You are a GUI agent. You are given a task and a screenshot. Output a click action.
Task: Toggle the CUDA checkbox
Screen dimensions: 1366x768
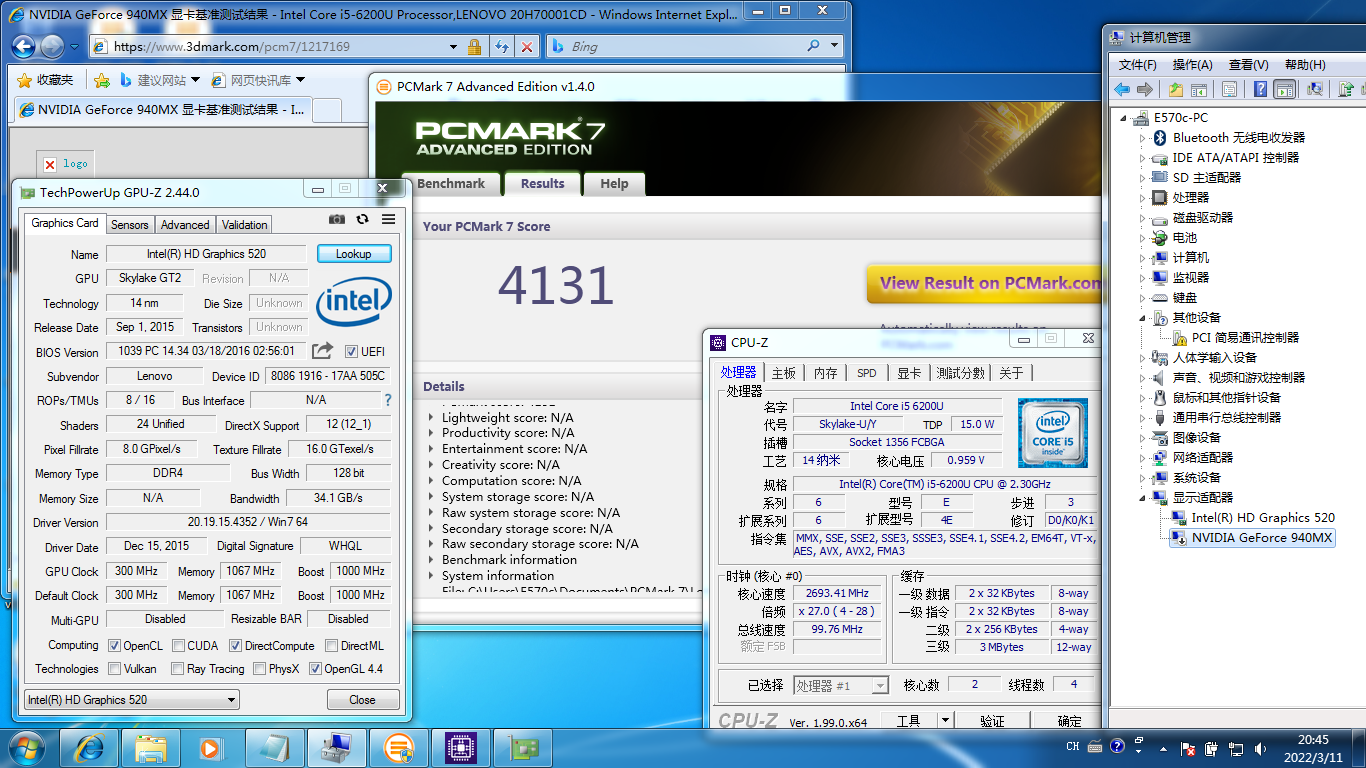point(178,646)
